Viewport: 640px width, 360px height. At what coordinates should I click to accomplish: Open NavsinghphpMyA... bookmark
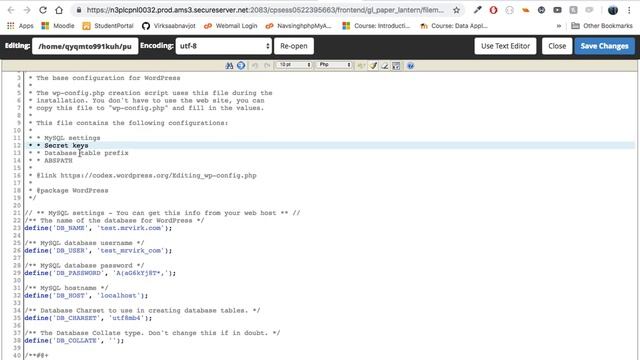(x=298, y=26)
